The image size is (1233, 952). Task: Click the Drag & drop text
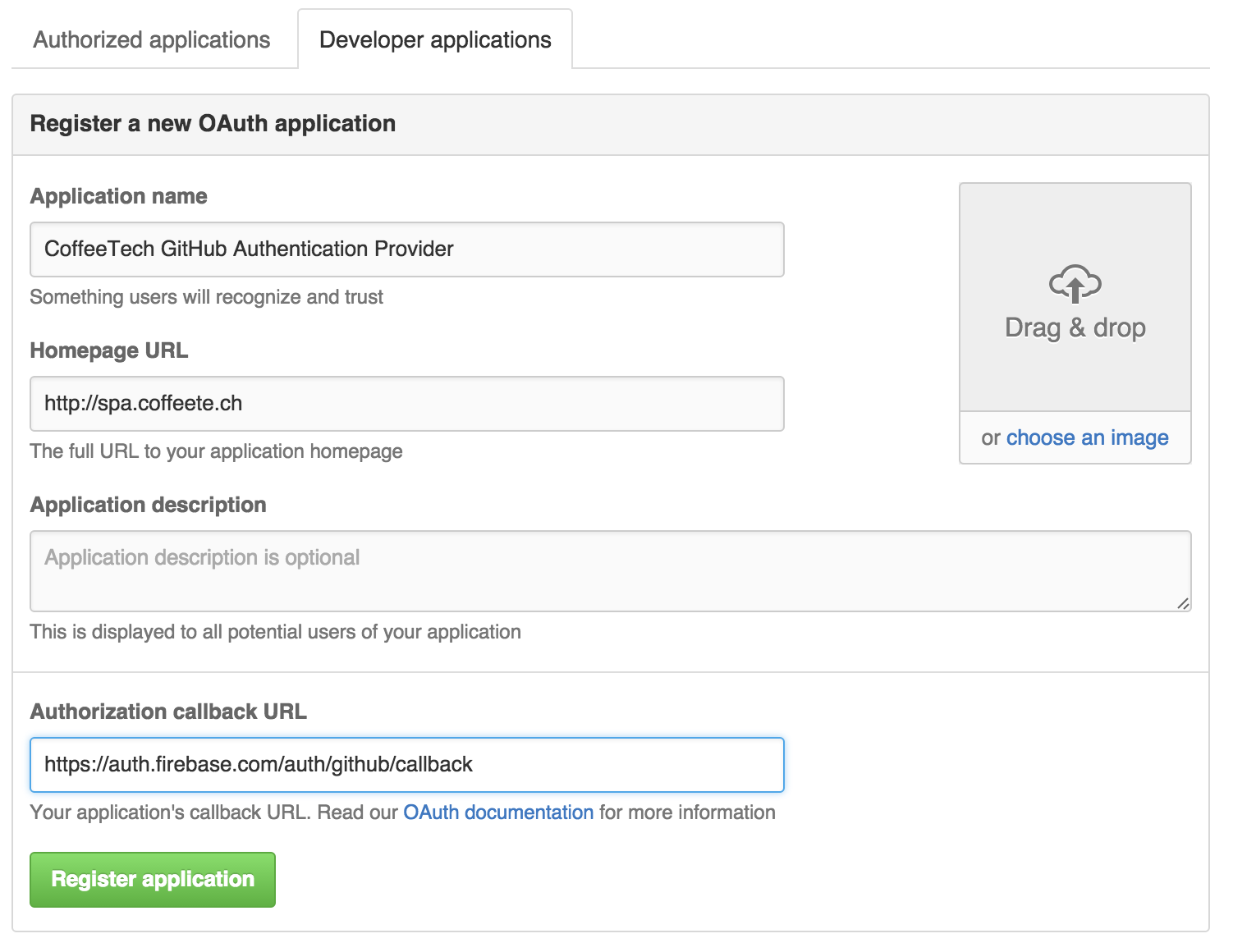pyautogui.click(x=1075, y=327)
